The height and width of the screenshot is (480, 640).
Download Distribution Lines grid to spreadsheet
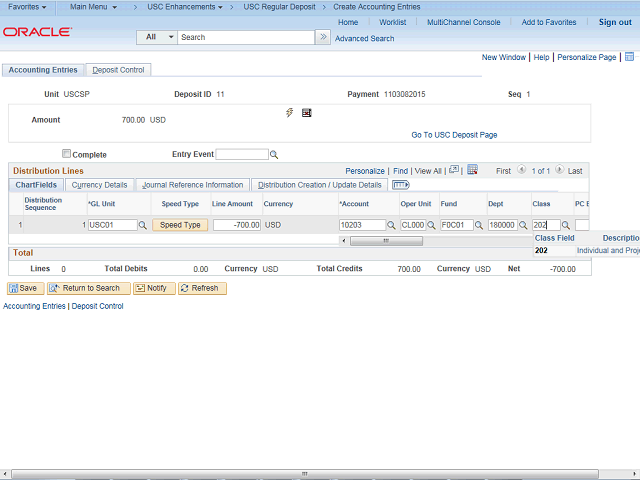coord(472,170)
